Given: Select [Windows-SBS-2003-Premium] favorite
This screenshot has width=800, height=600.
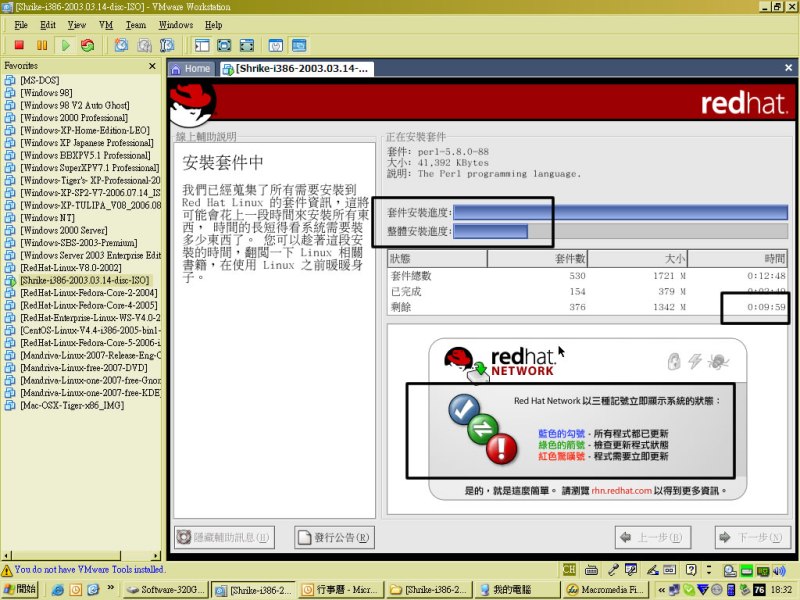Looking at the screenshot, I should click(x=79, y=243).
